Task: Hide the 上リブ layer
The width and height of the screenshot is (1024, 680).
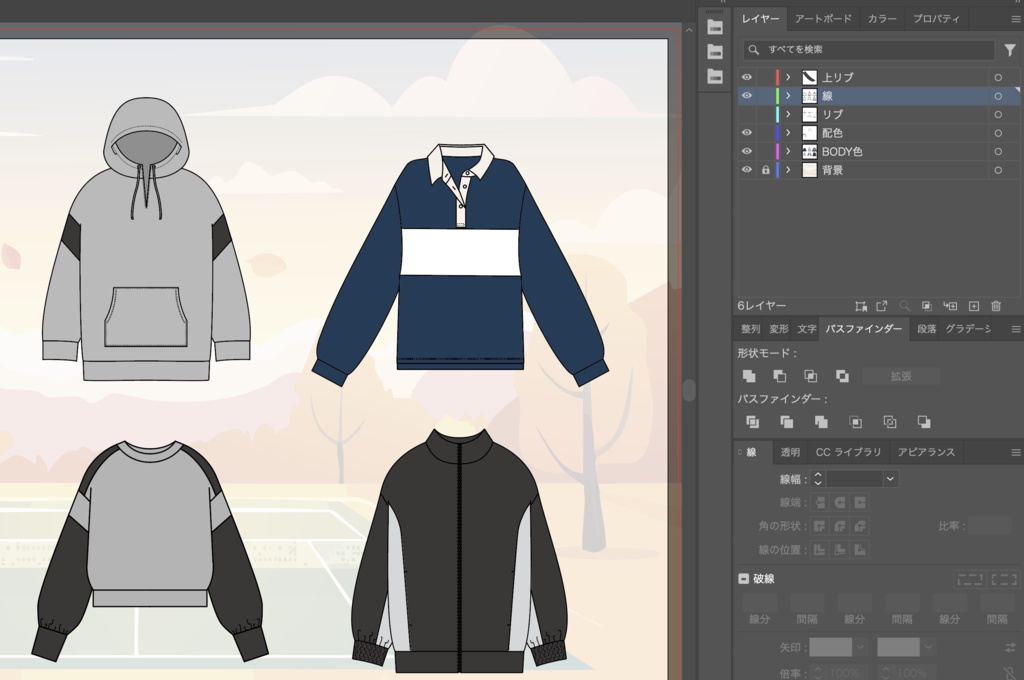Action: point(746,77)
